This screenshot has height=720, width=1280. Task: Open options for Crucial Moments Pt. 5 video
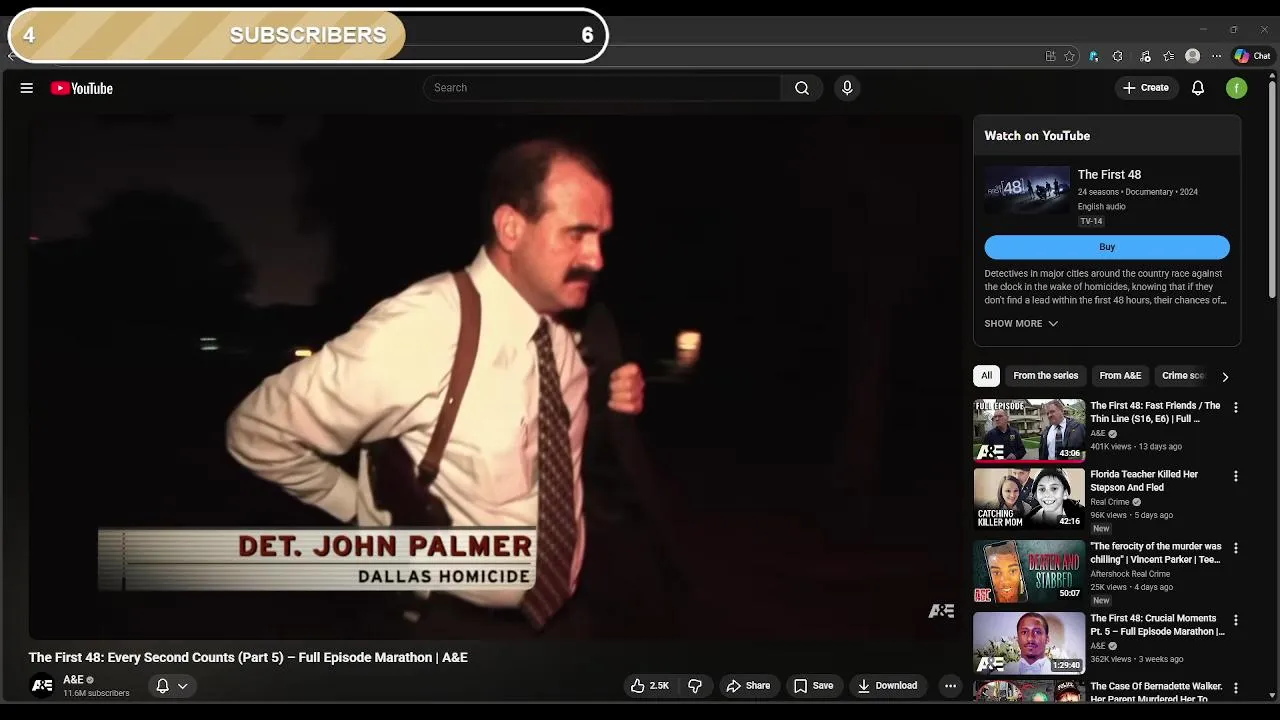coord(1236,620)
